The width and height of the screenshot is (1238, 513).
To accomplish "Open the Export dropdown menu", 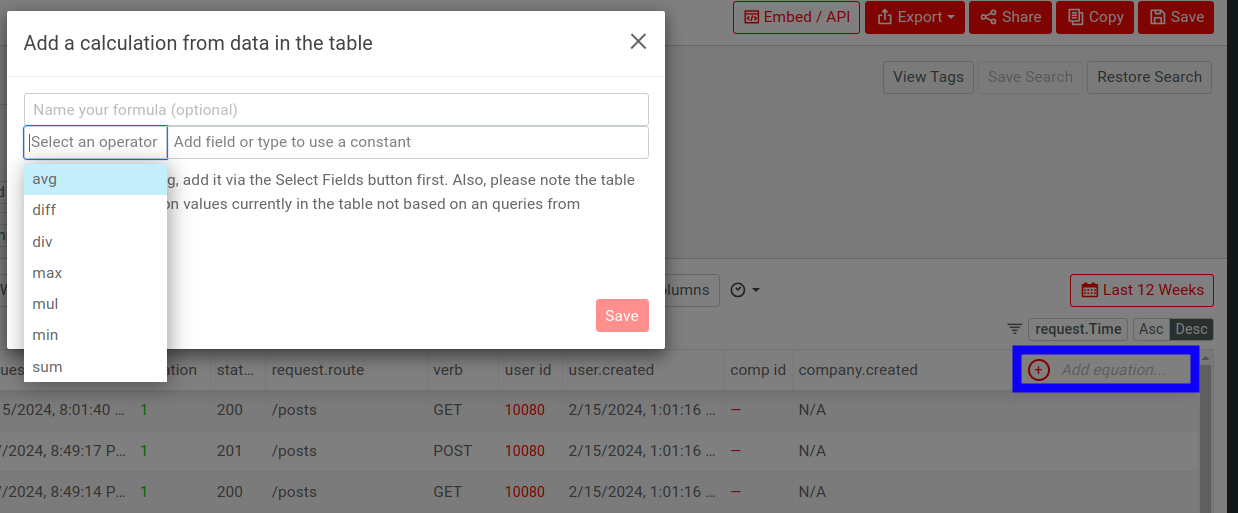I will 915,17.
